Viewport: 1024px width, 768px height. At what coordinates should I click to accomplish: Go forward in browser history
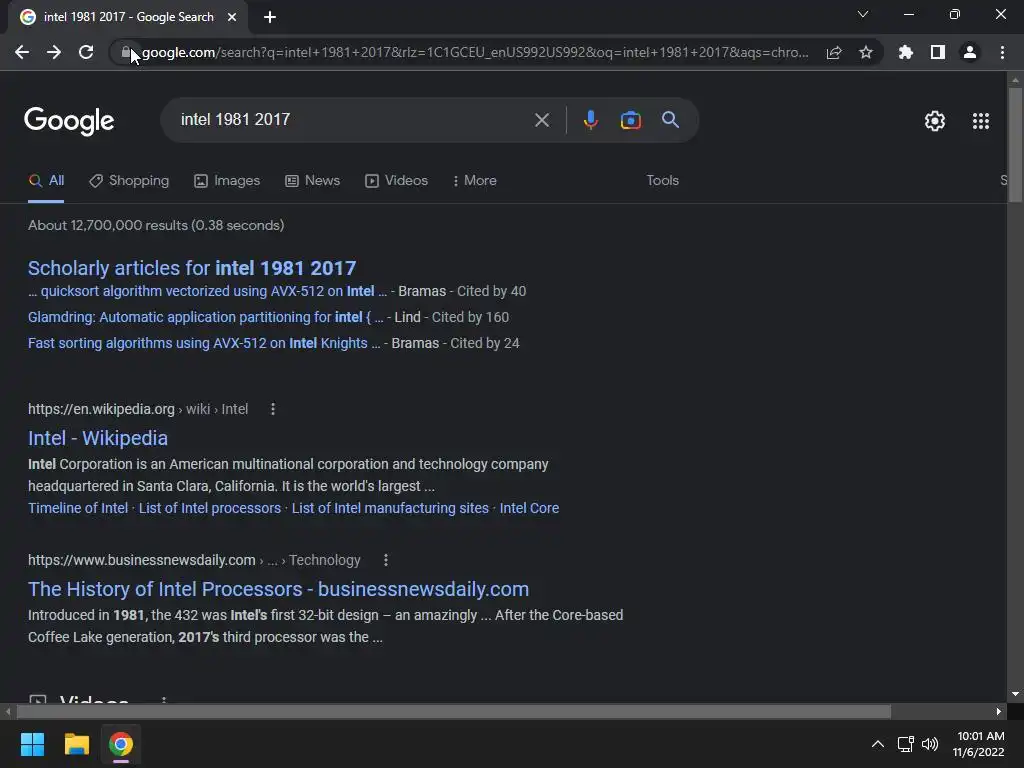(54, 52)
